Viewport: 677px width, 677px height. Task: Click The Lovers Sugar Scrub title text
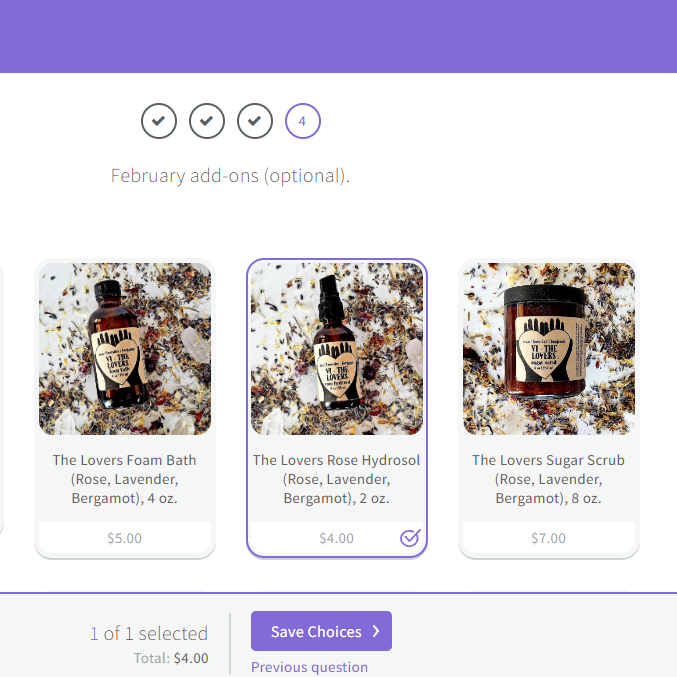[x=549, y=479]
